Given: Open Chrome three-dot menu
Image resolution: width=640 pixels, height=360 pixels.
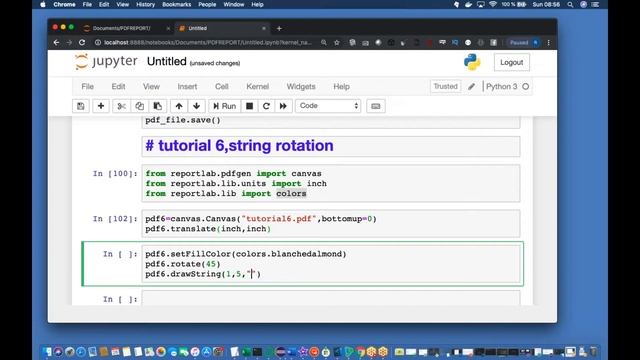Looking at the screenshot, I should tap(549, 42).
